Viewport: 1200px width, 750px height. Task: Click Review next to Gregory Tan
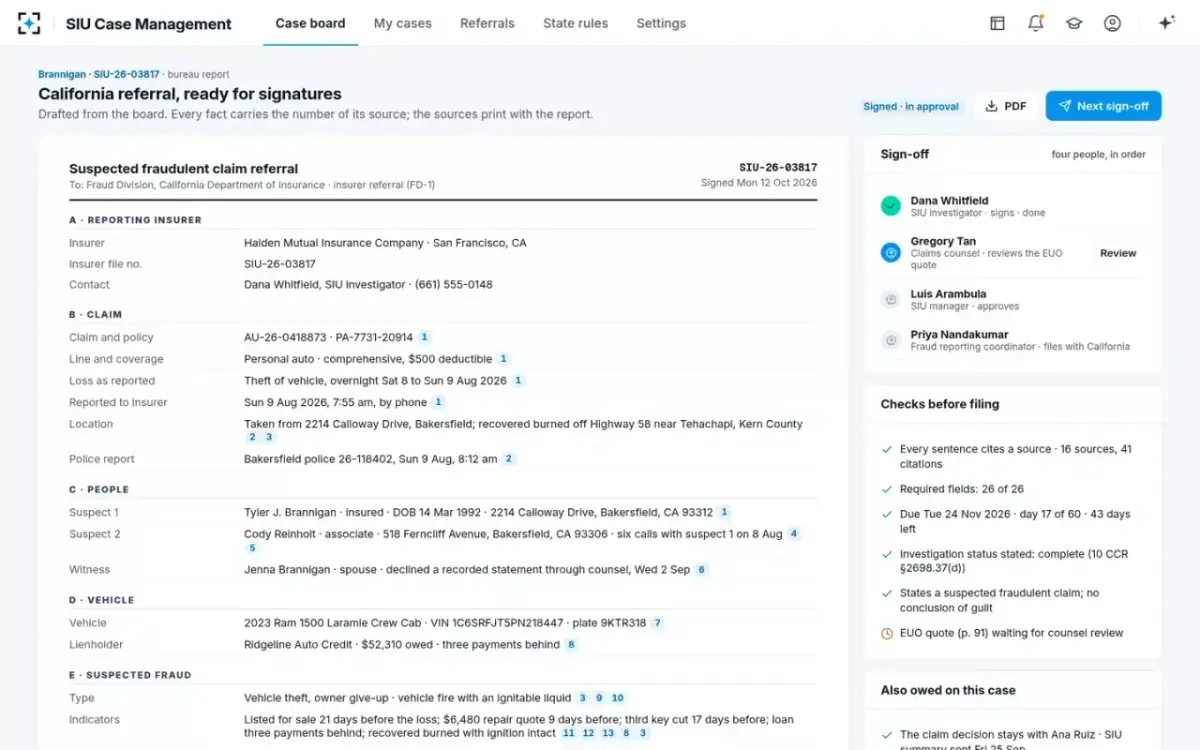1118,253
